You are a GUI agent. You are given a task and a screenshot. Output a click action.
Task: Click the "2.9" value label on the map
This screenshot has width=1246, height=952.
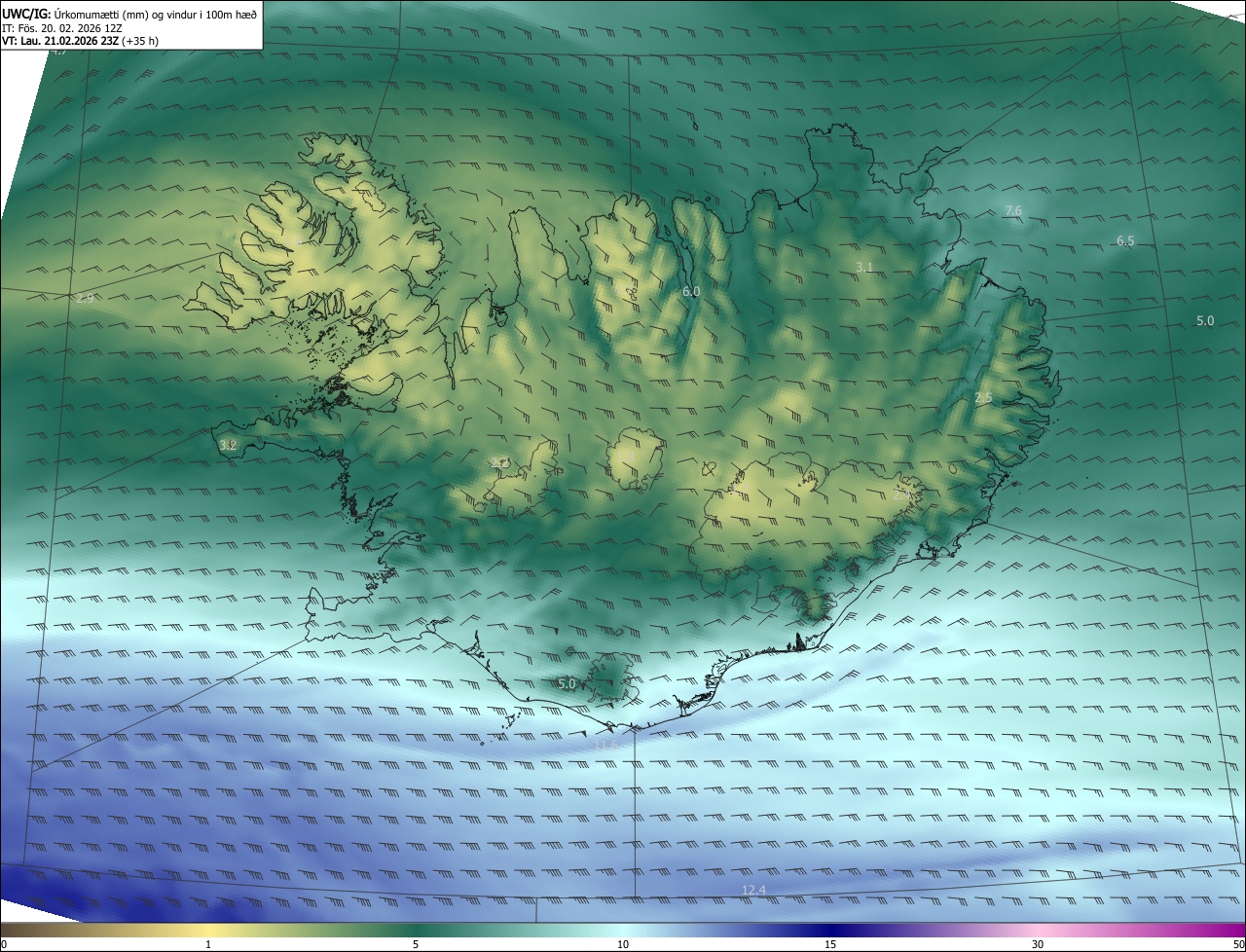[x=85, y=298]
